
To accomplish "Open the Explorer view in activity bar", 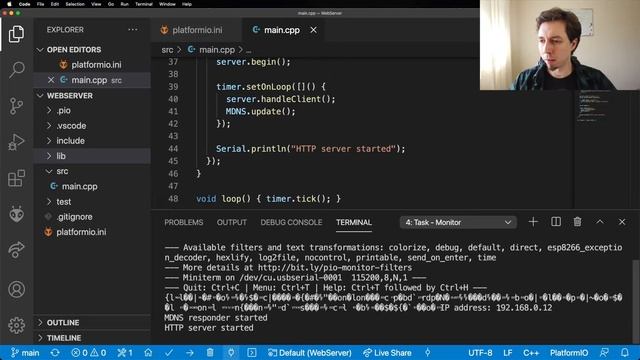I will [16, 34].
